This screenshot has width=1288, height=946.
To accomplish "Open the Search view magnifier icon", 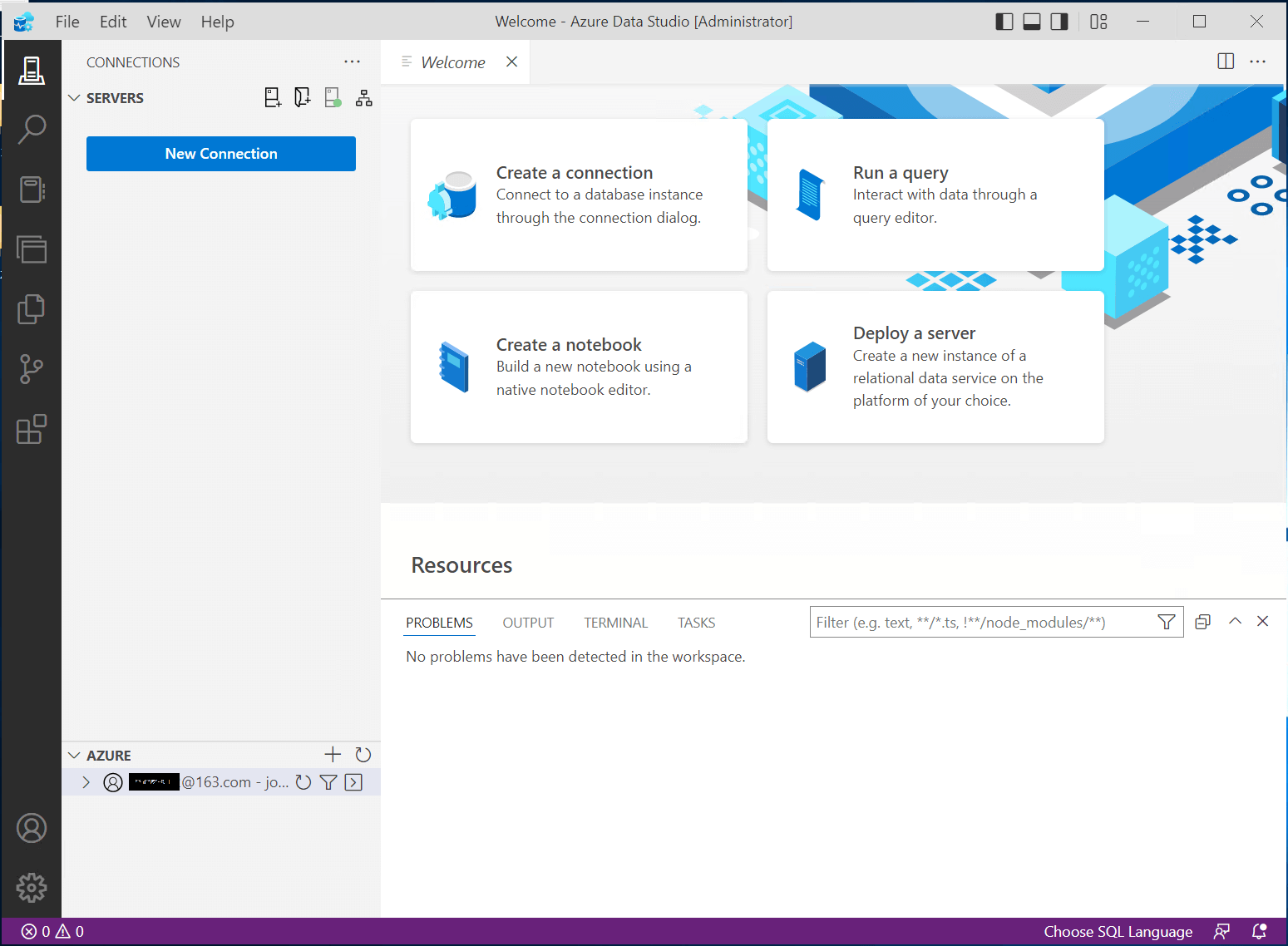I will 32,130.
